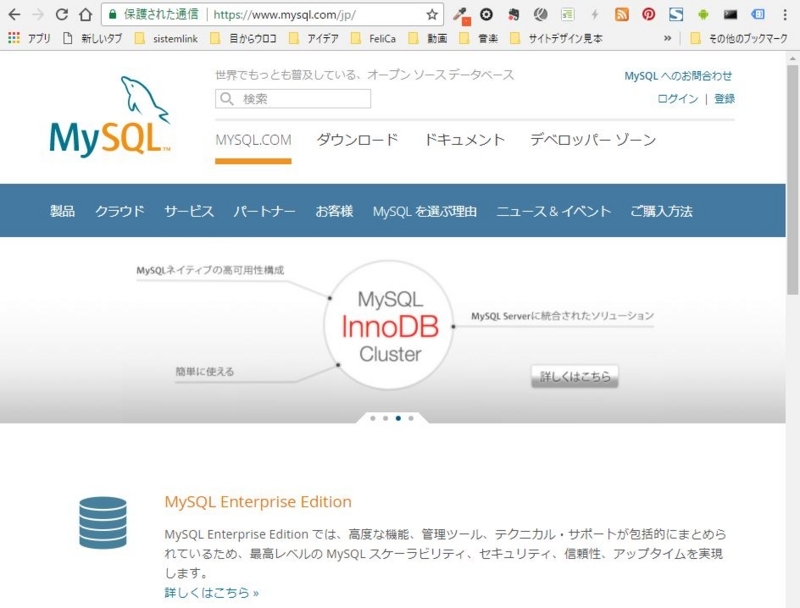
Task: Open the gear settings extension
Action: (x=486, y=13)
